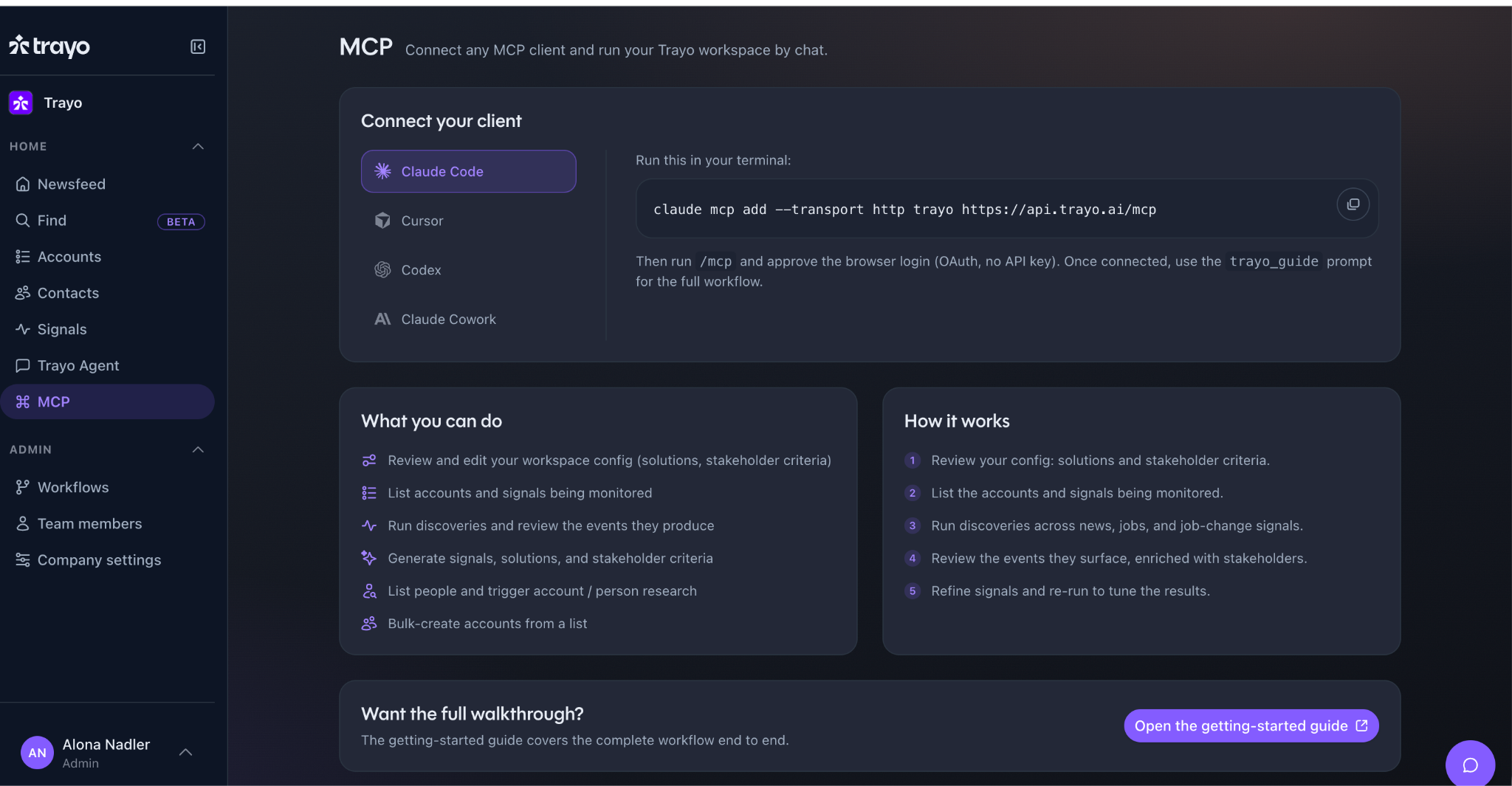
Task: Collapse the HOME section chevron
Action: tap(198, 146)
